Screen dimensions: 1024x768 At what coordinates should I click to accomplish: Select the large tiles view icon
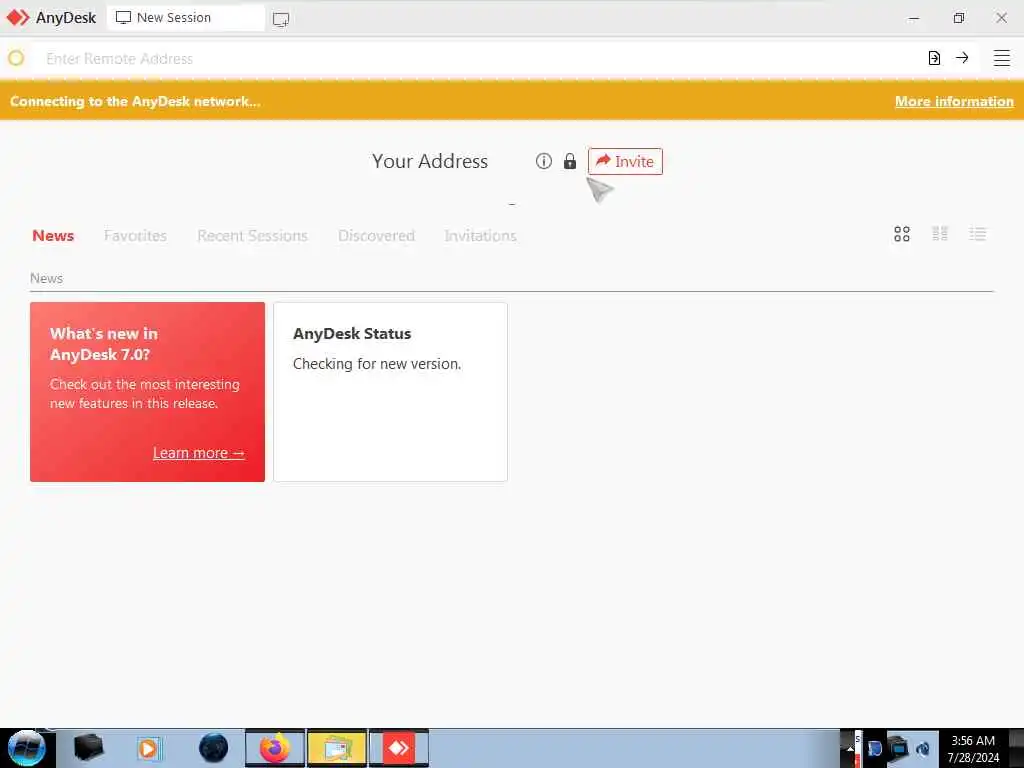pyautogui.click(x=902, y=234)
